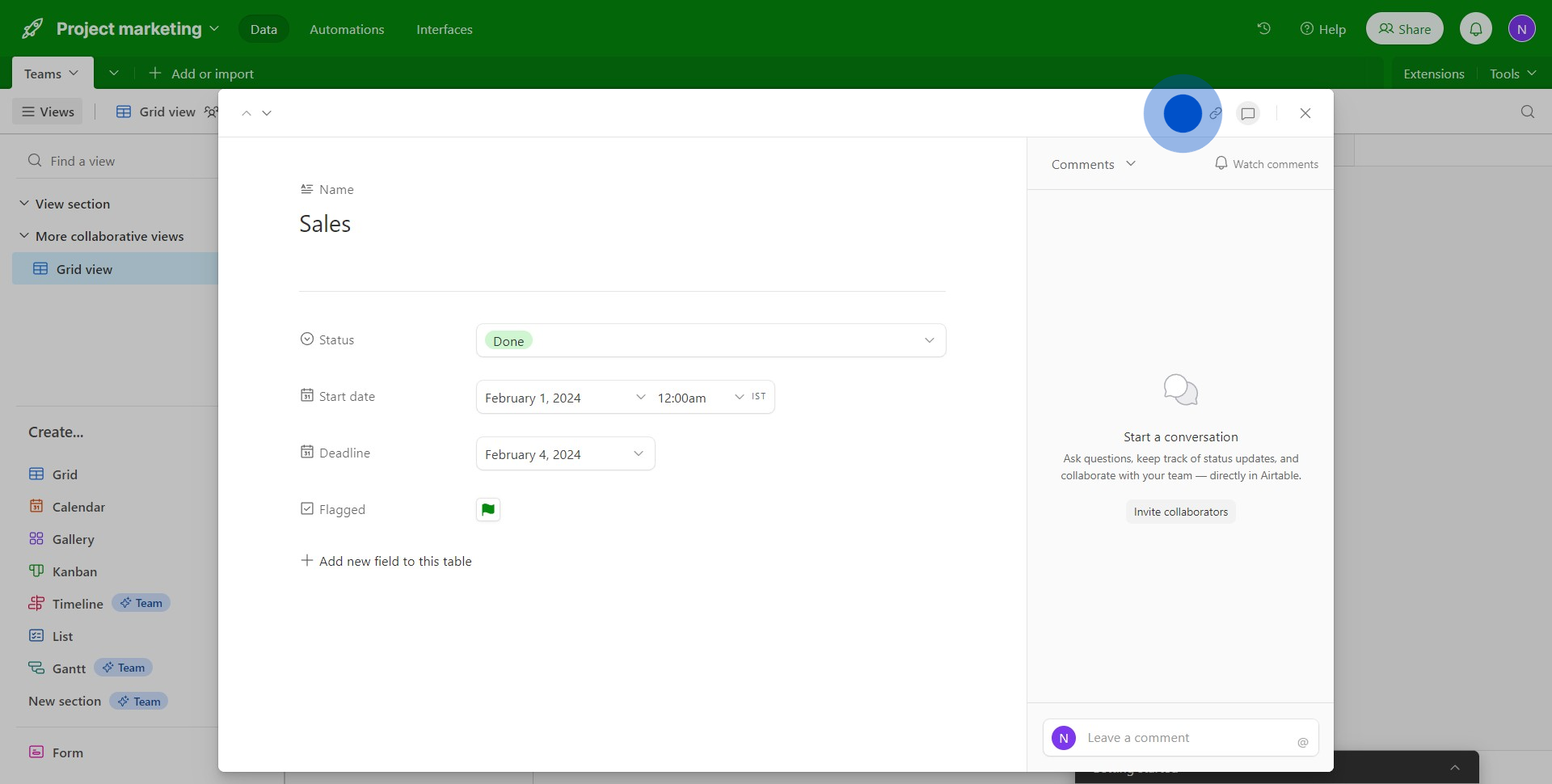Click the search magnifier icon
Image resolution: width=1552 pixels, height=784 pixels.
(1527, 112)
